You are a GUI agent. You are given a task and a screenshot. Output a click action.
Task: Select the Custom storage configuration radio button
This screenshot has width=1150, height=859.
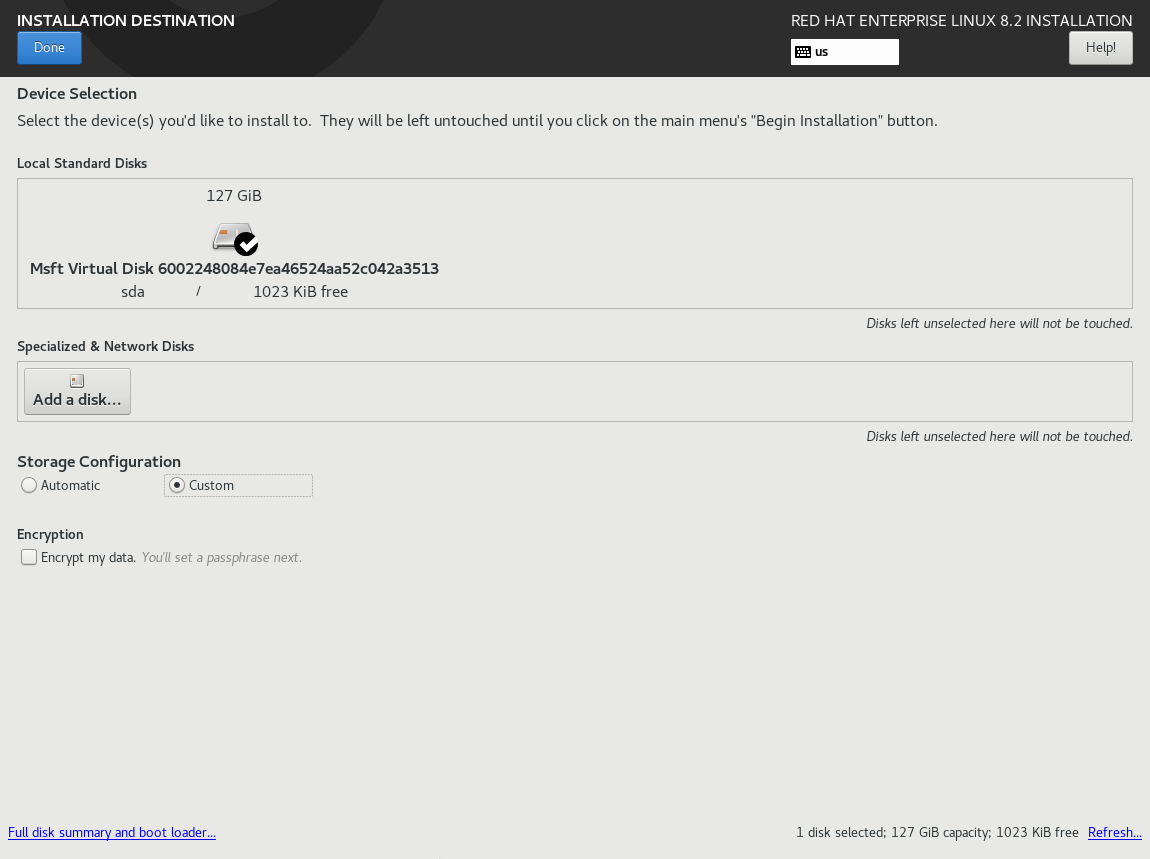(x=177, y=486)
